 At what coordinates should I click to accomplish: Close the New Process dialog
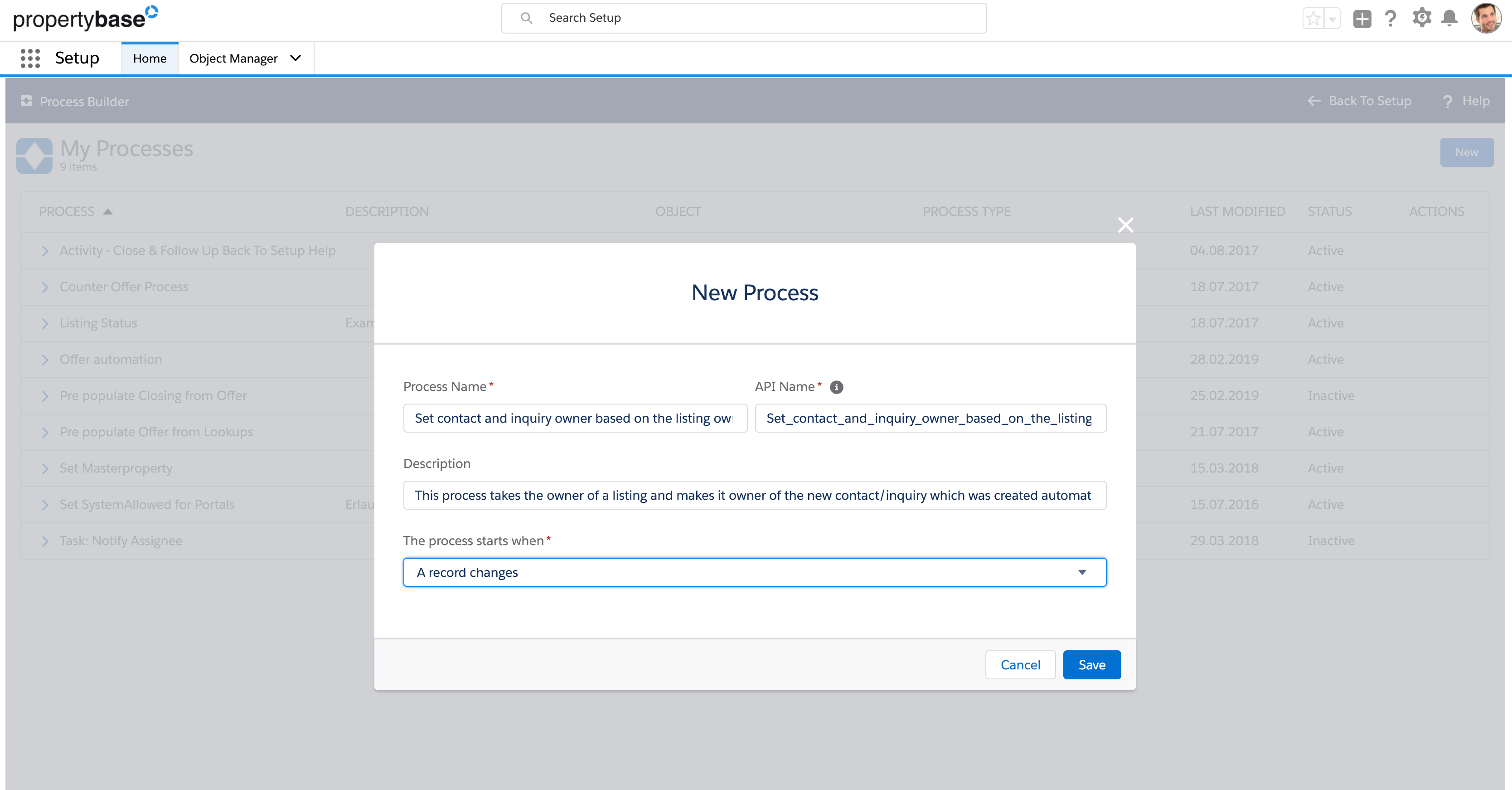1125,225
